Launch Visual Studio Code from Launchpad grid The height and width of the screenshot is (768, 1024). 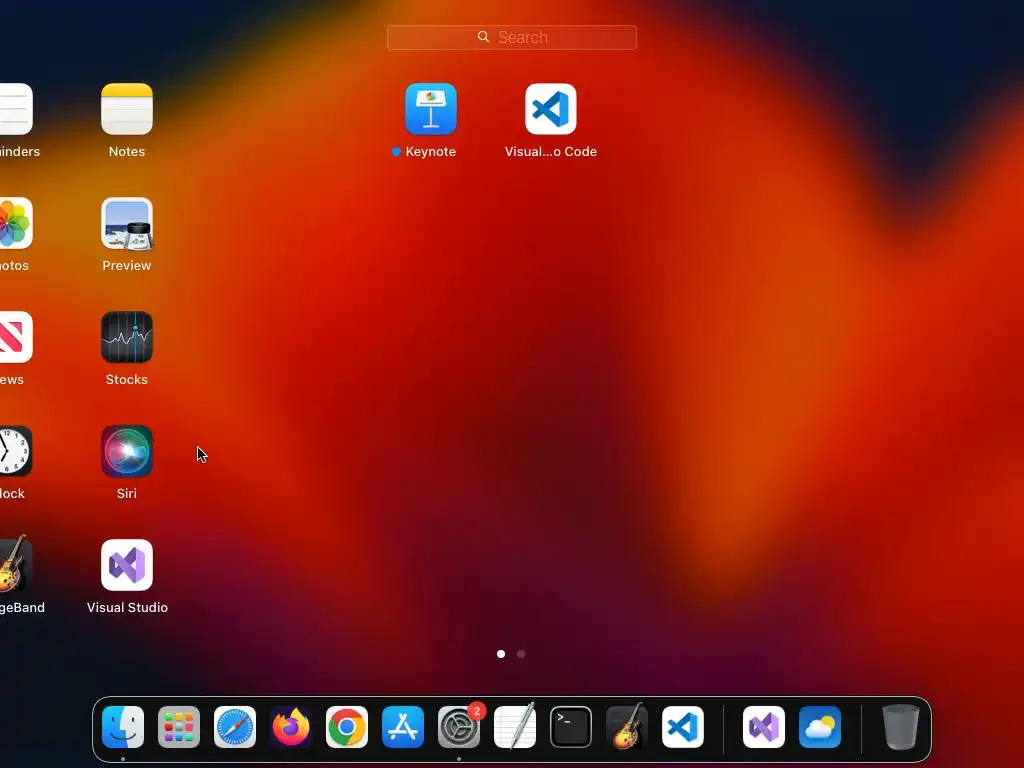click(551, 109)
